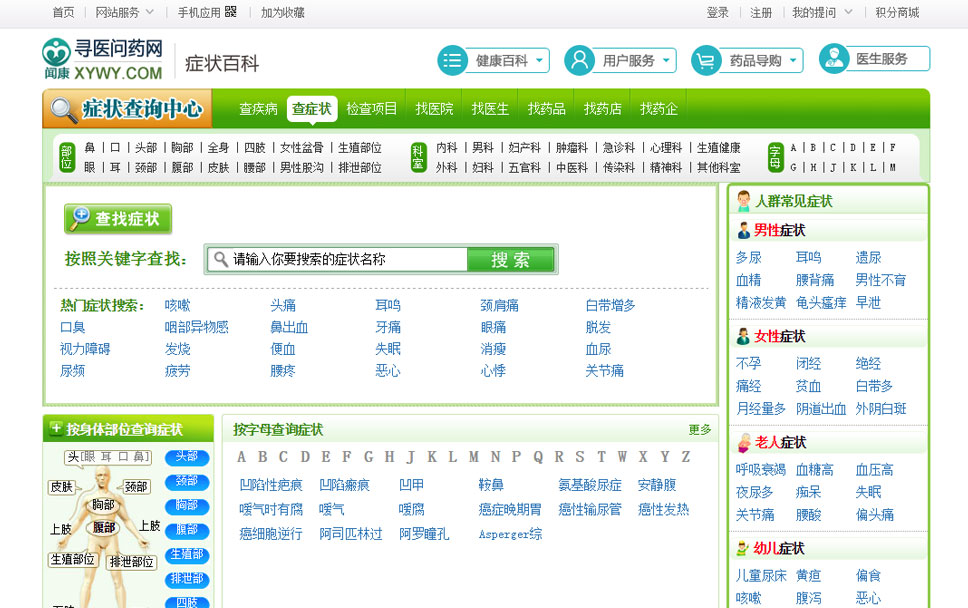The width and height of the screenshot is (968, 608).
Task: Switch to the 查疾病 tab
Action: tap(258, 109)
